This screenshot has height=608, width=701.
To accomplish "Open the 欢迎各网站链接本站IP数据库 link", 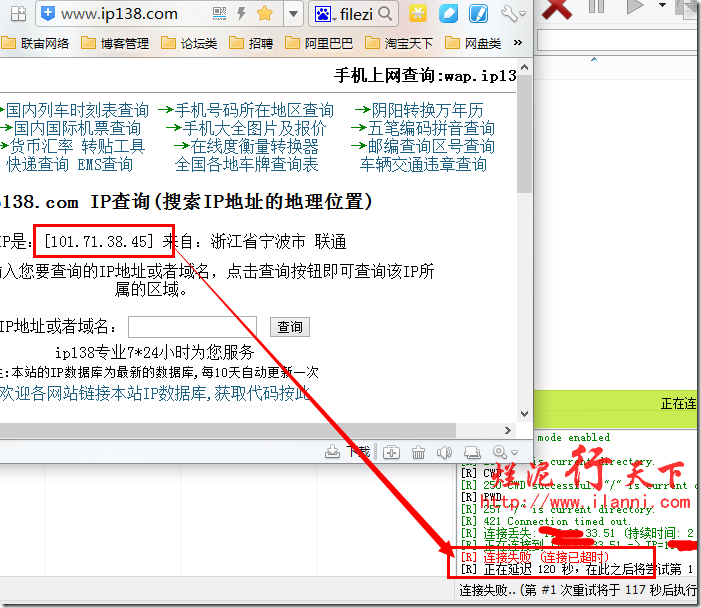I will 154,393.
